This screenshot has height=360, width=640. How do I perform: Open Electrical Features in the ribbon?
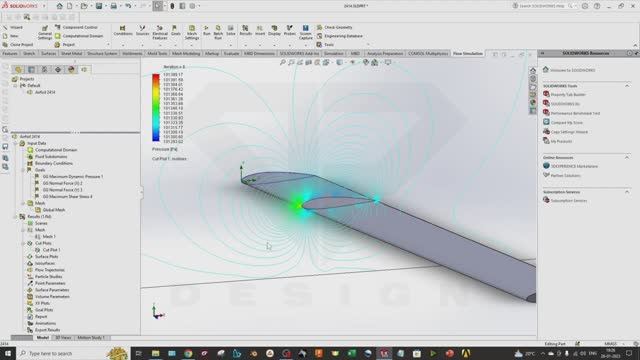coord(160,32)
